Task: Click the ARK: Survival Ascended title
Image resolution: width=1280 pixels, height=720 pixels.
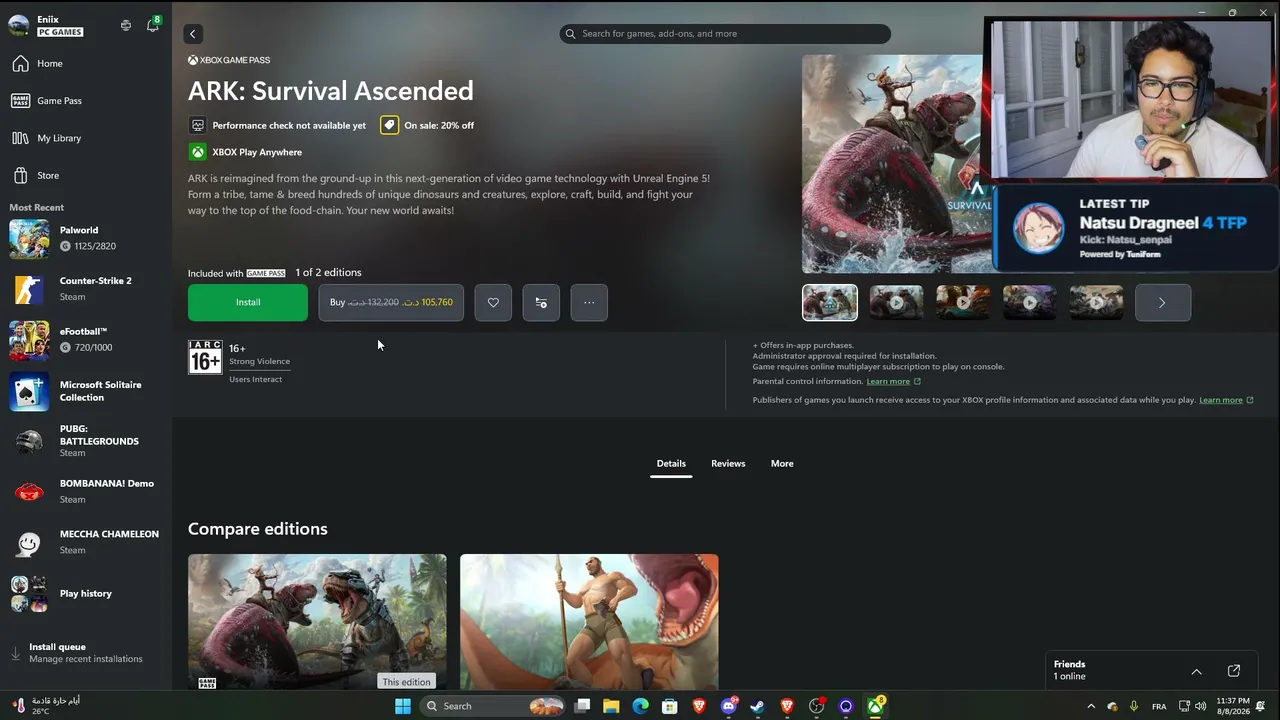Action: 331,91
